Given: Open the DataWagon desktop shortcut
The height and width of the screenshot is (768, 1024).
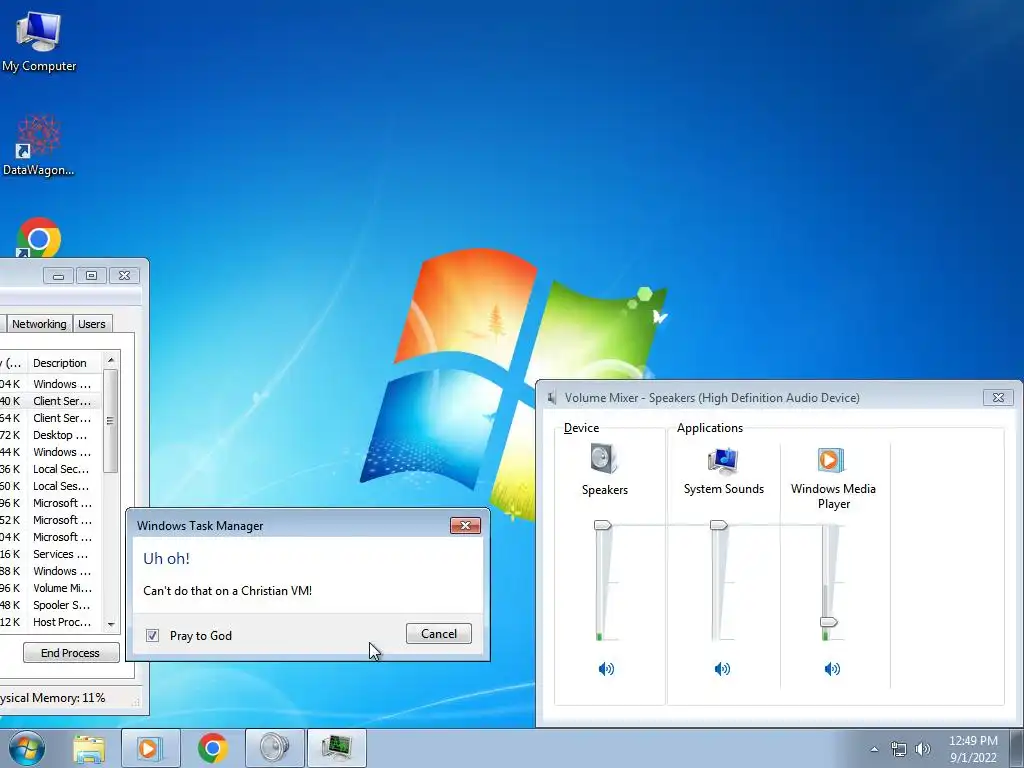Looking at the screenshot, I should (x=39, y=145).
